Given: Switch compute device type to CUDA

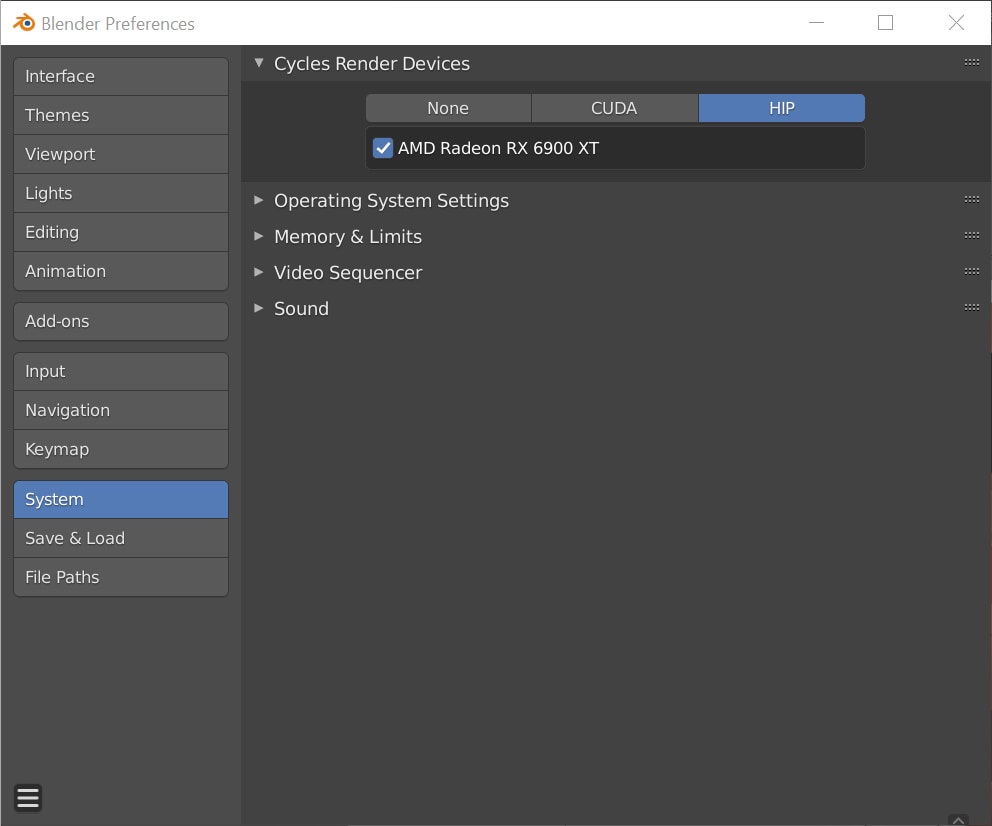Looking at the screenshot, I should [614, 108].
